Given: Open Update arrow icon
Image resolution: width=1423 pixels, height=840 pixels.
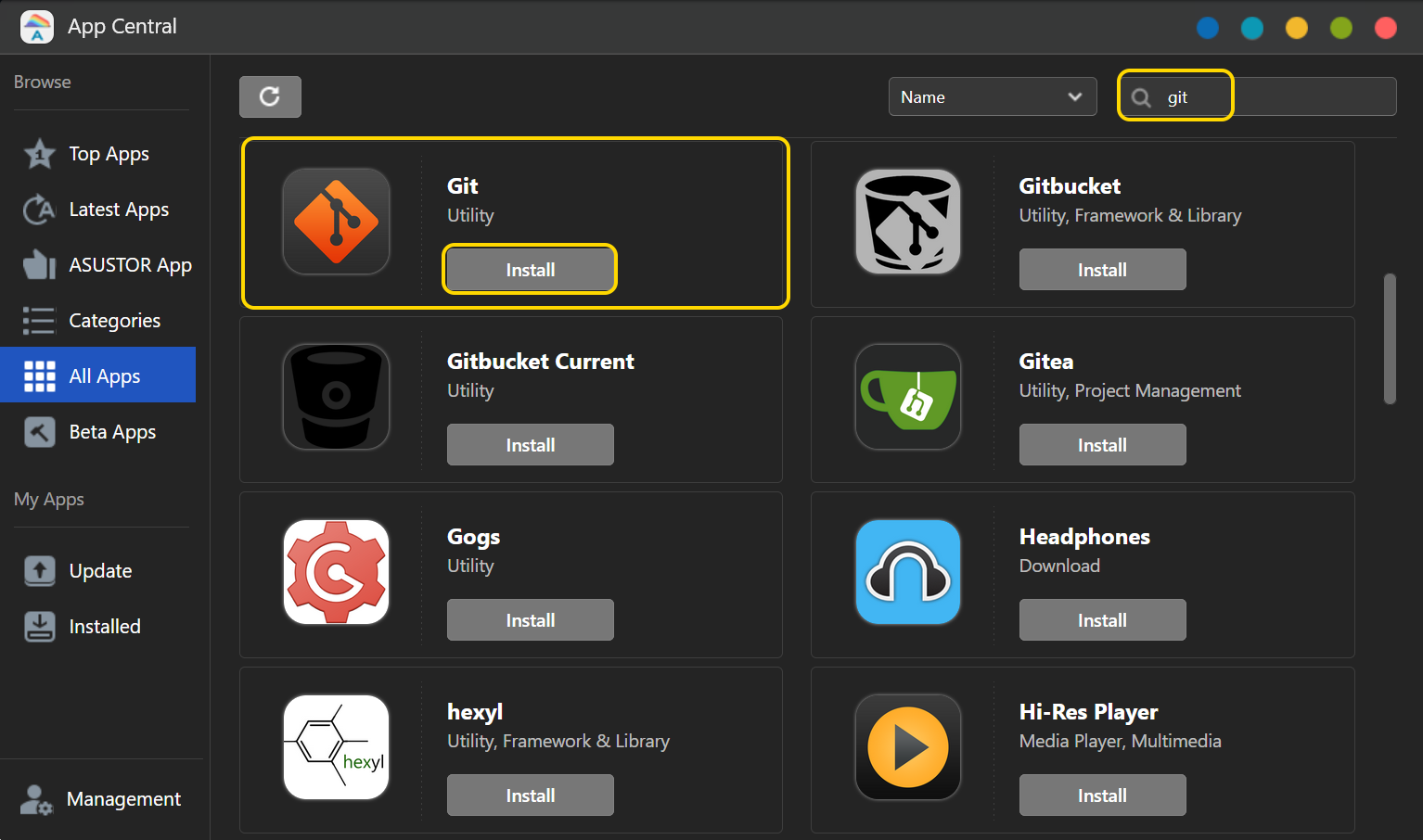Looking at the screenshot, I should (39, 571).
